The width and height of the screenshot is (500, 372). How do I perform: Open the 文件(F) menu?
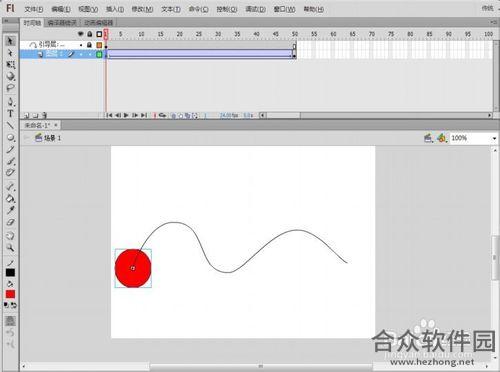click(x=34, y=9)
